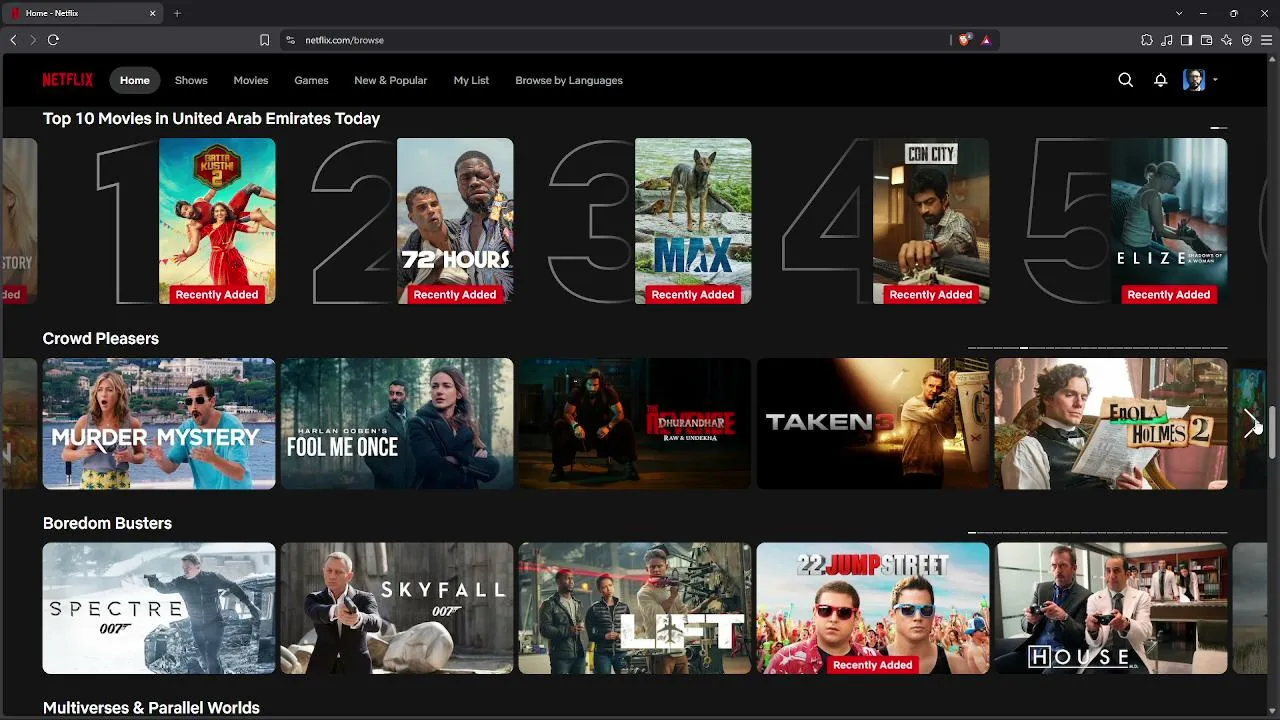Open site settings icon beside URL
Screen dimensions: 1280x720
291,40
